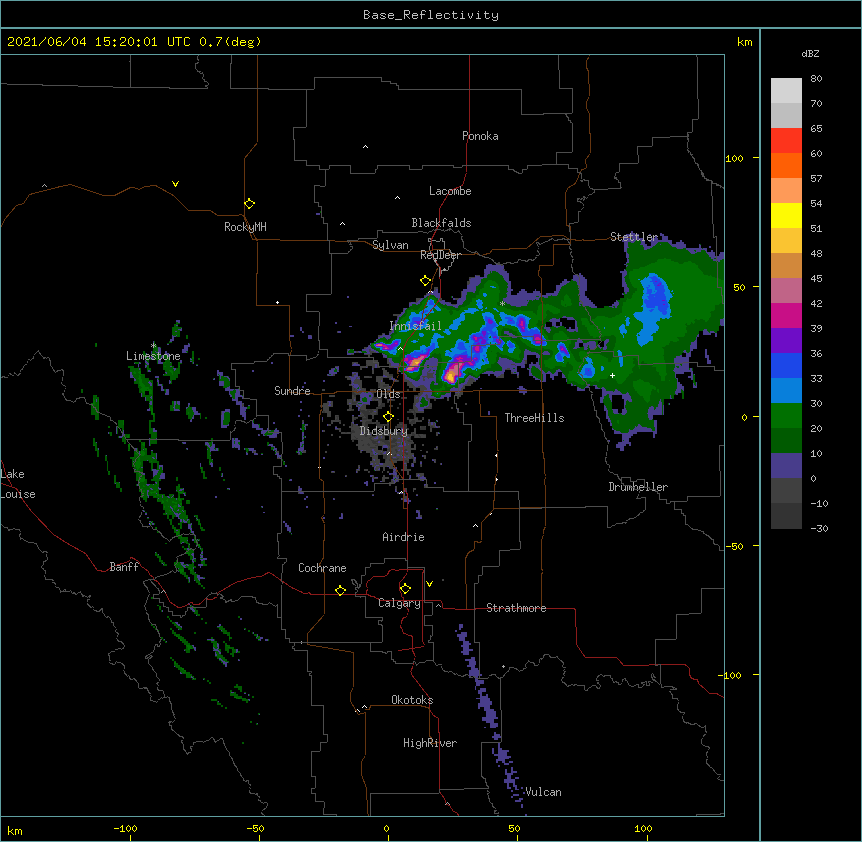Image resolution: width=862 pixels, height=842 pixels.
Task: Click the Lake Louise label
Action: click(18, 484)
